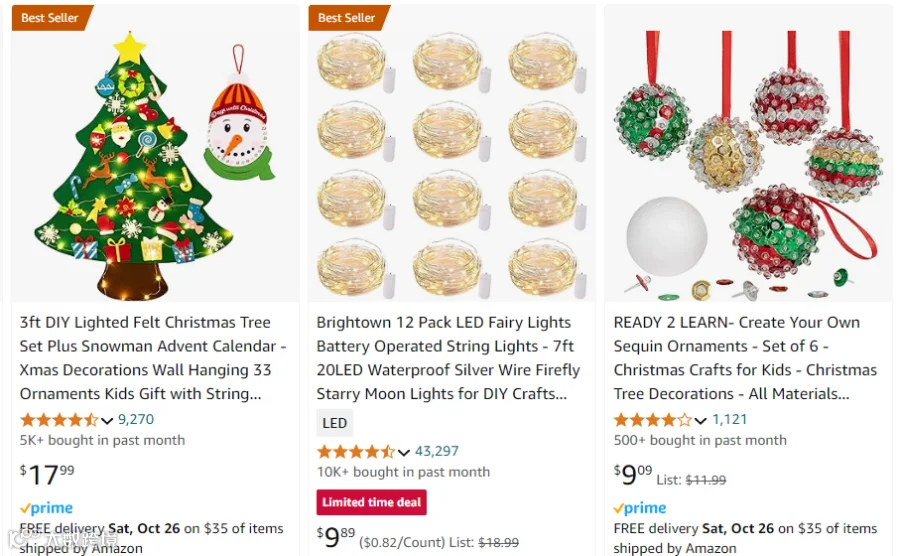900x556 pixels.
Task: Click the star rating of Brightown Fairy Lights
Action: point(356,452)
